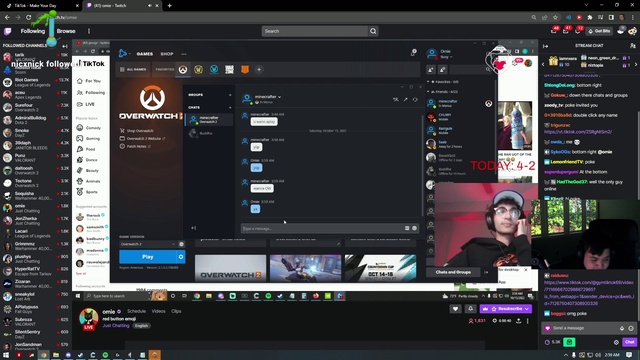The width and height of the screenshot is (640, 360).
Task: Mute the Twitch tab audio
Action: pyautogui.click(x=150, y=6)
